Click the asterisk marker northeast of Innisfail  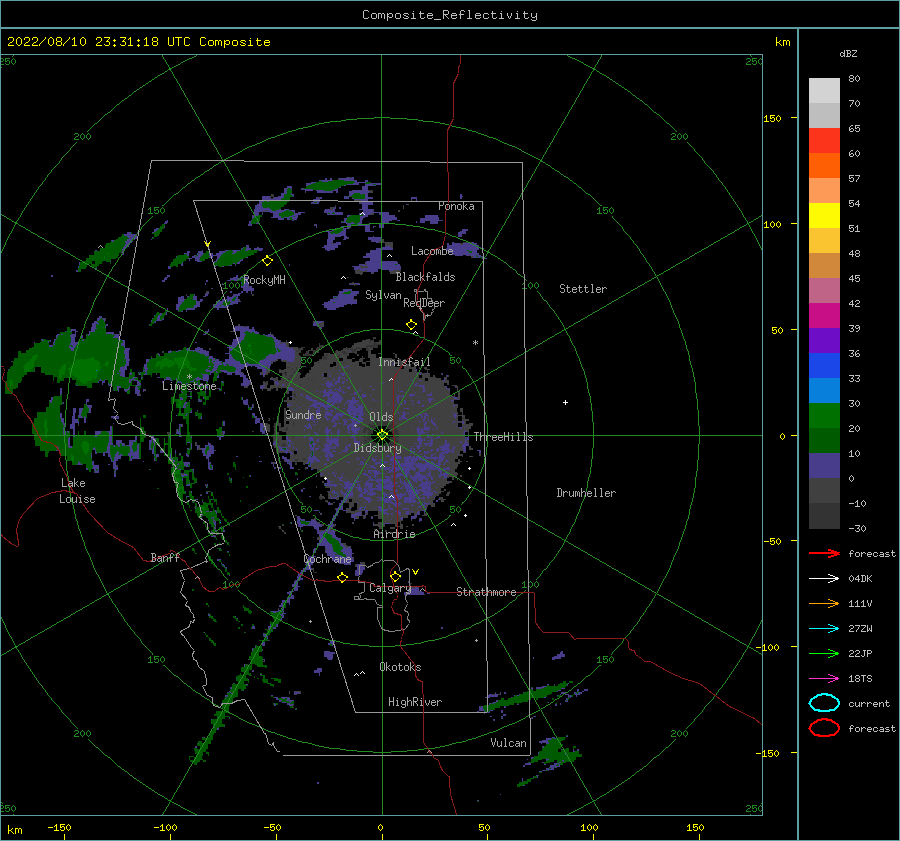point(475,343)
